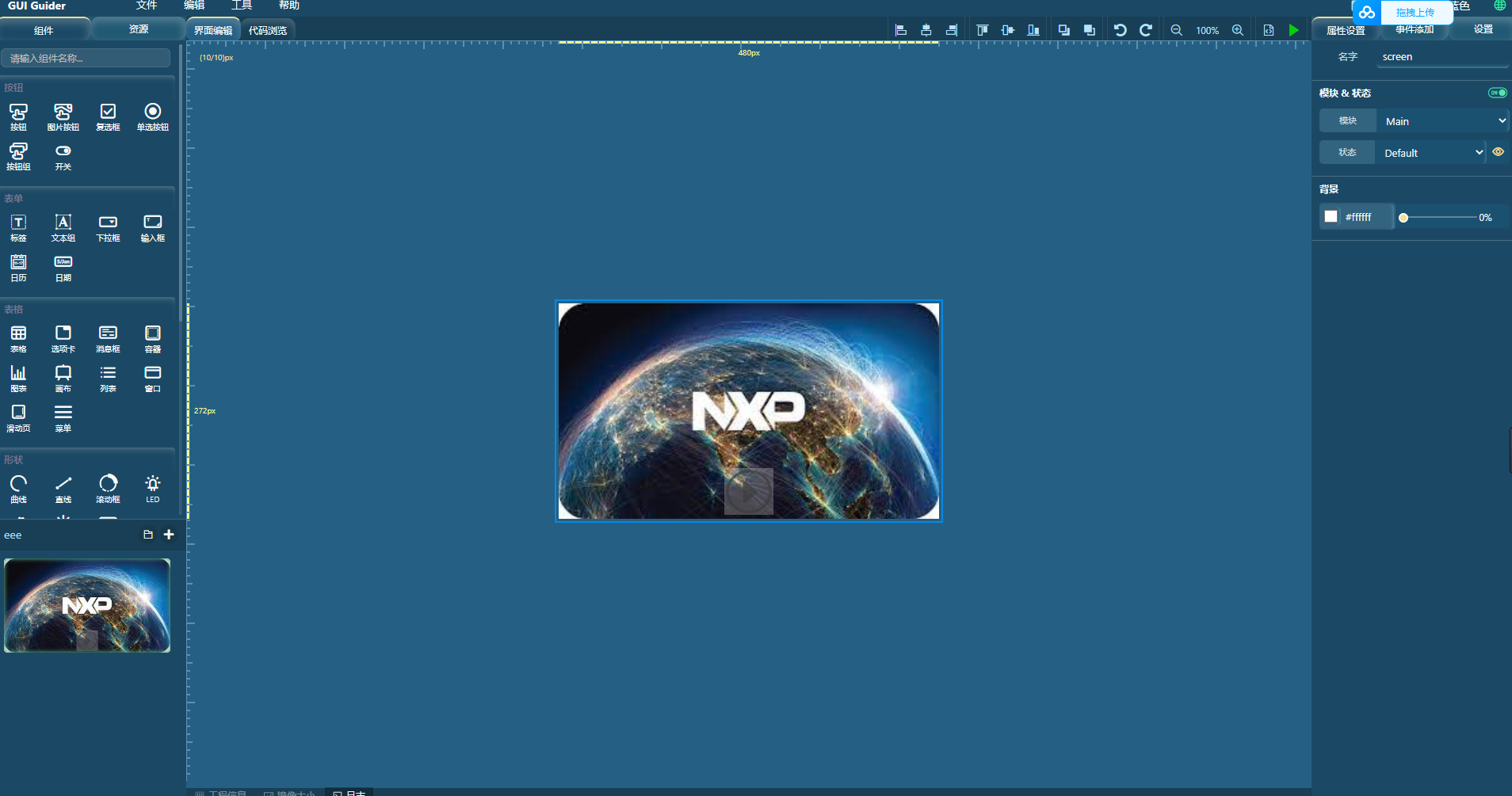
Task: Add a new screen with plus
Action: (169, 535)
